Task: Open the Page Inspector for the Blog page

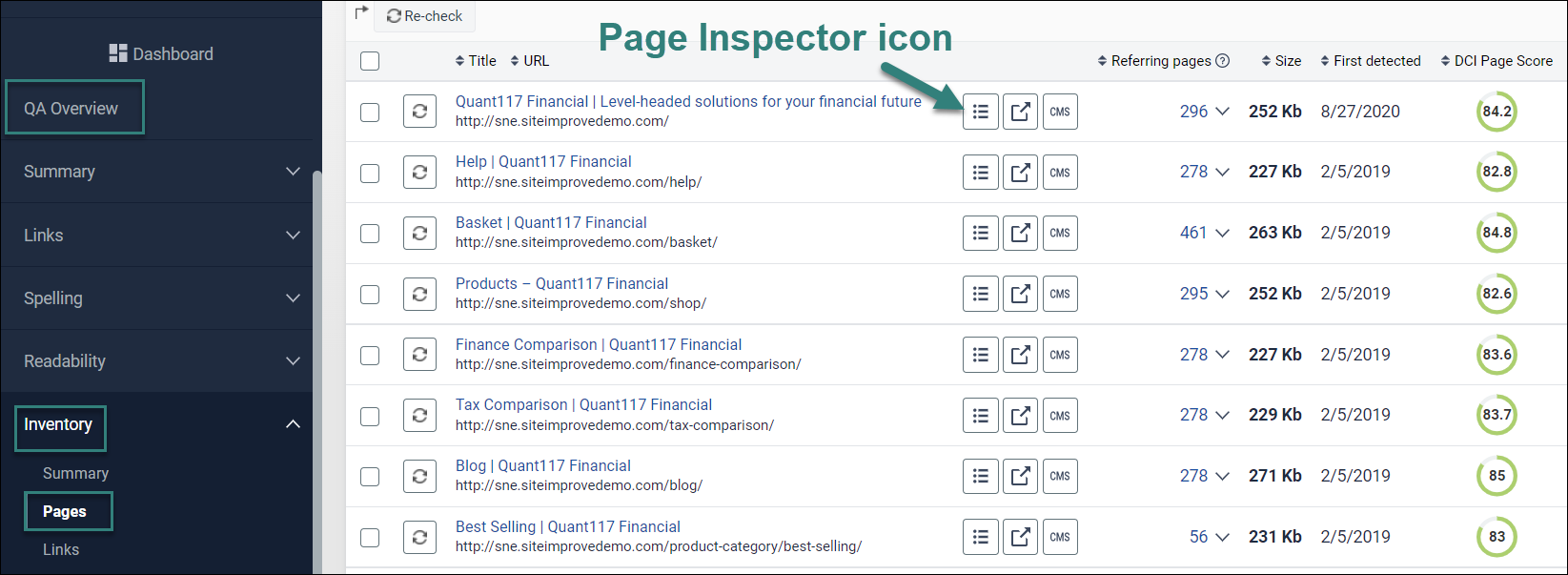Action: [980, 476]
